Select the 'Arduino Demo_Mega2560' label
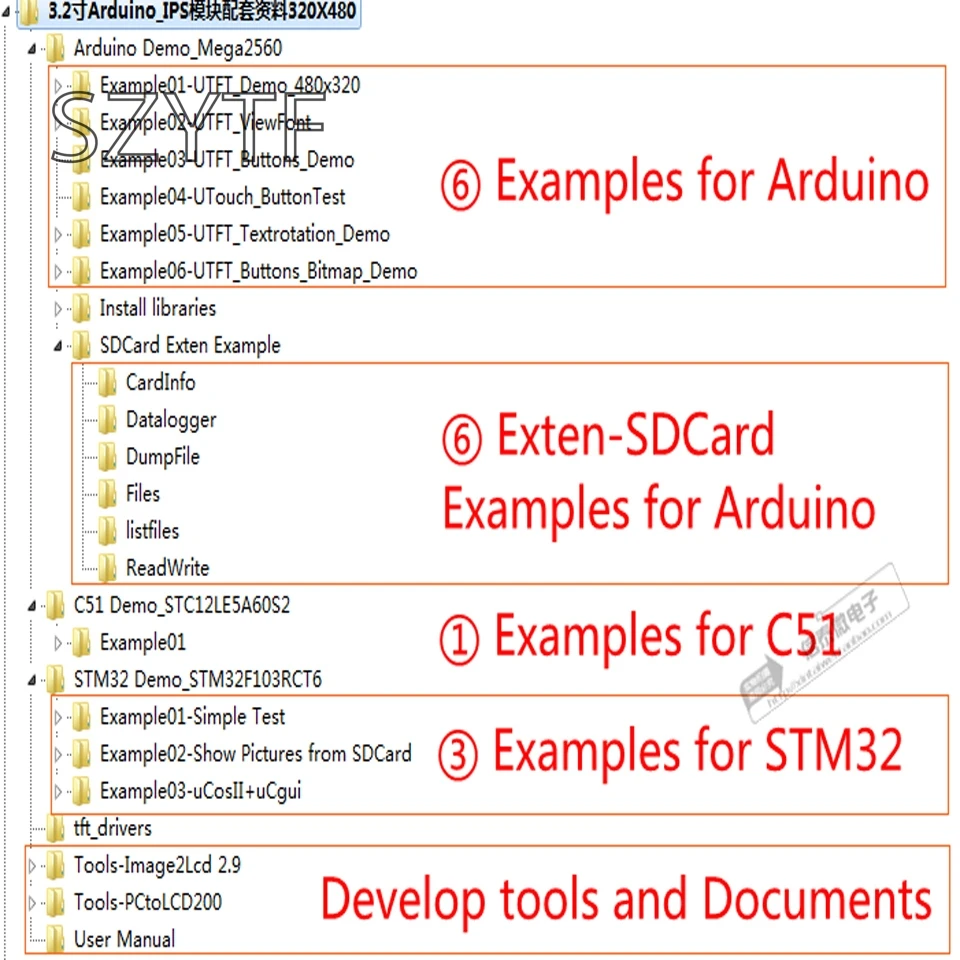 [178, 48]
